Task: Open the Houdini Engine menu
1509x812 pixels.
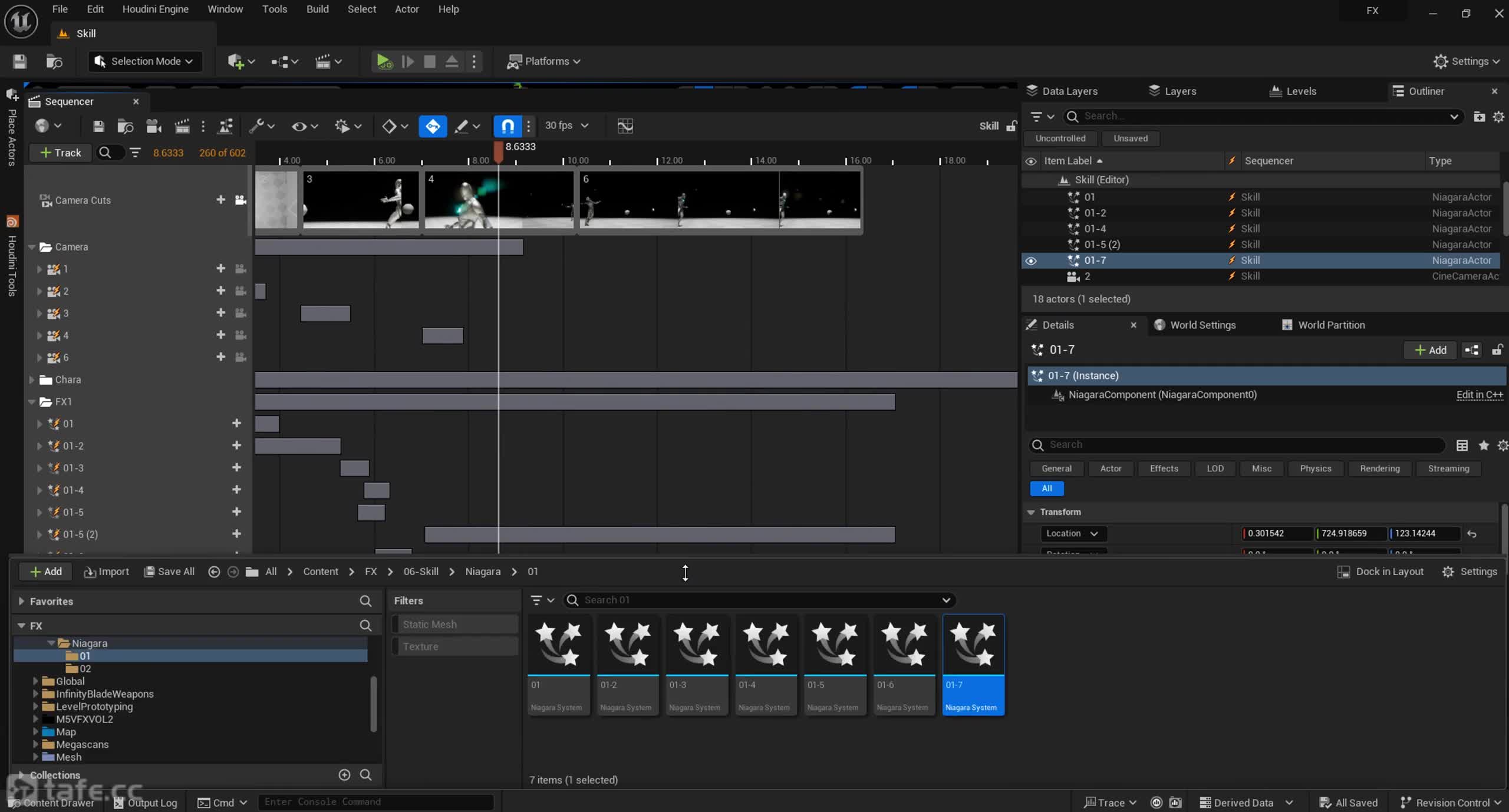Action: (x=155, y=9)
